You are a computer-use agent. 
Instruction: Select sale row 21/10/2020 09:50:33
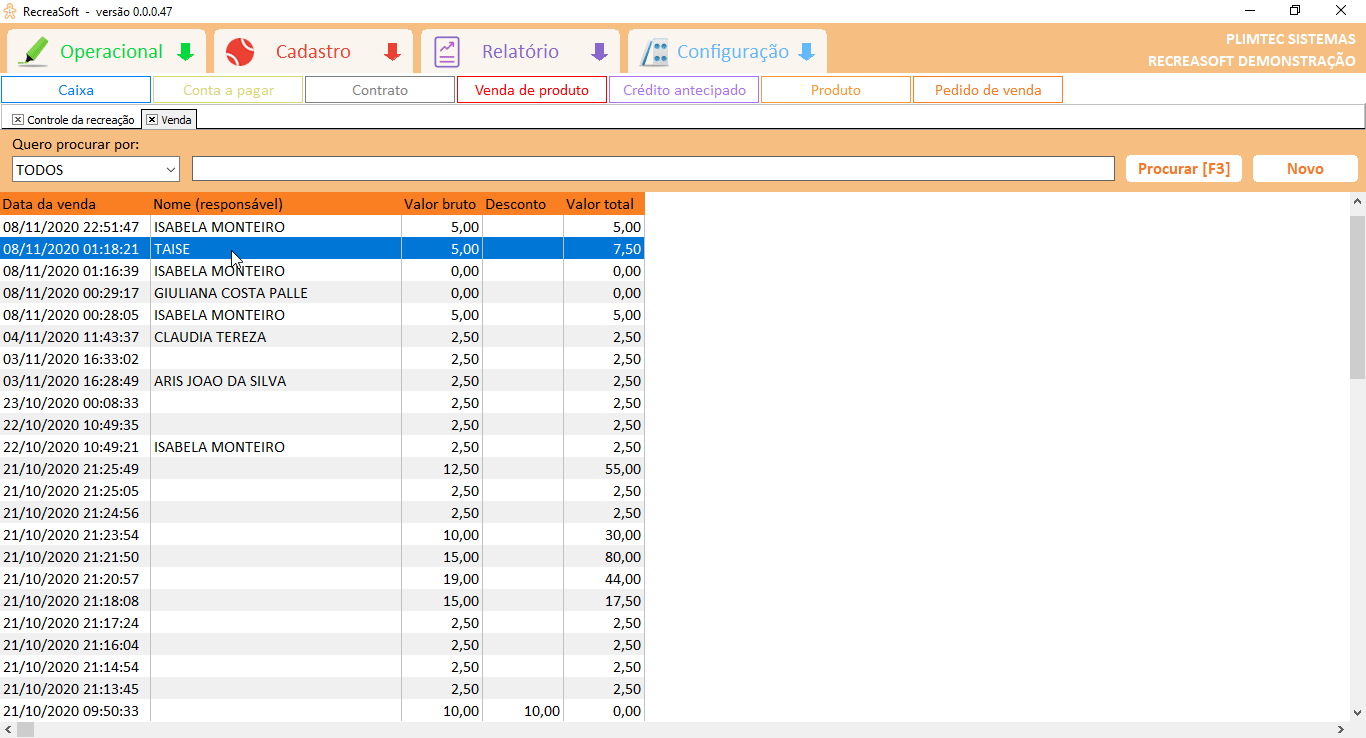pos(322,711)
